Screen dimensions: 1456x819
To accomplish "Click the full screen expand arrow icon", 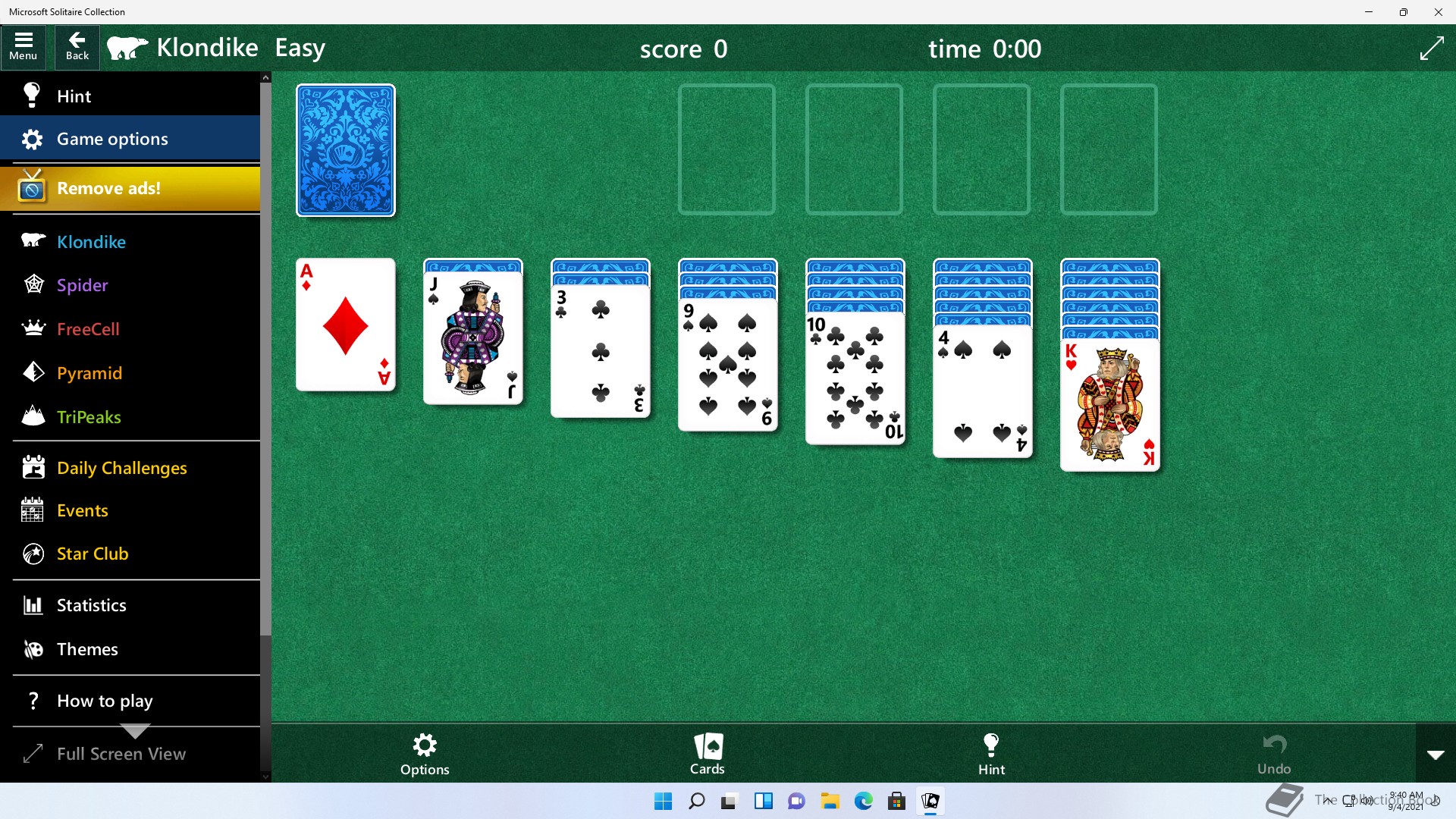I will coord(1431,49).
